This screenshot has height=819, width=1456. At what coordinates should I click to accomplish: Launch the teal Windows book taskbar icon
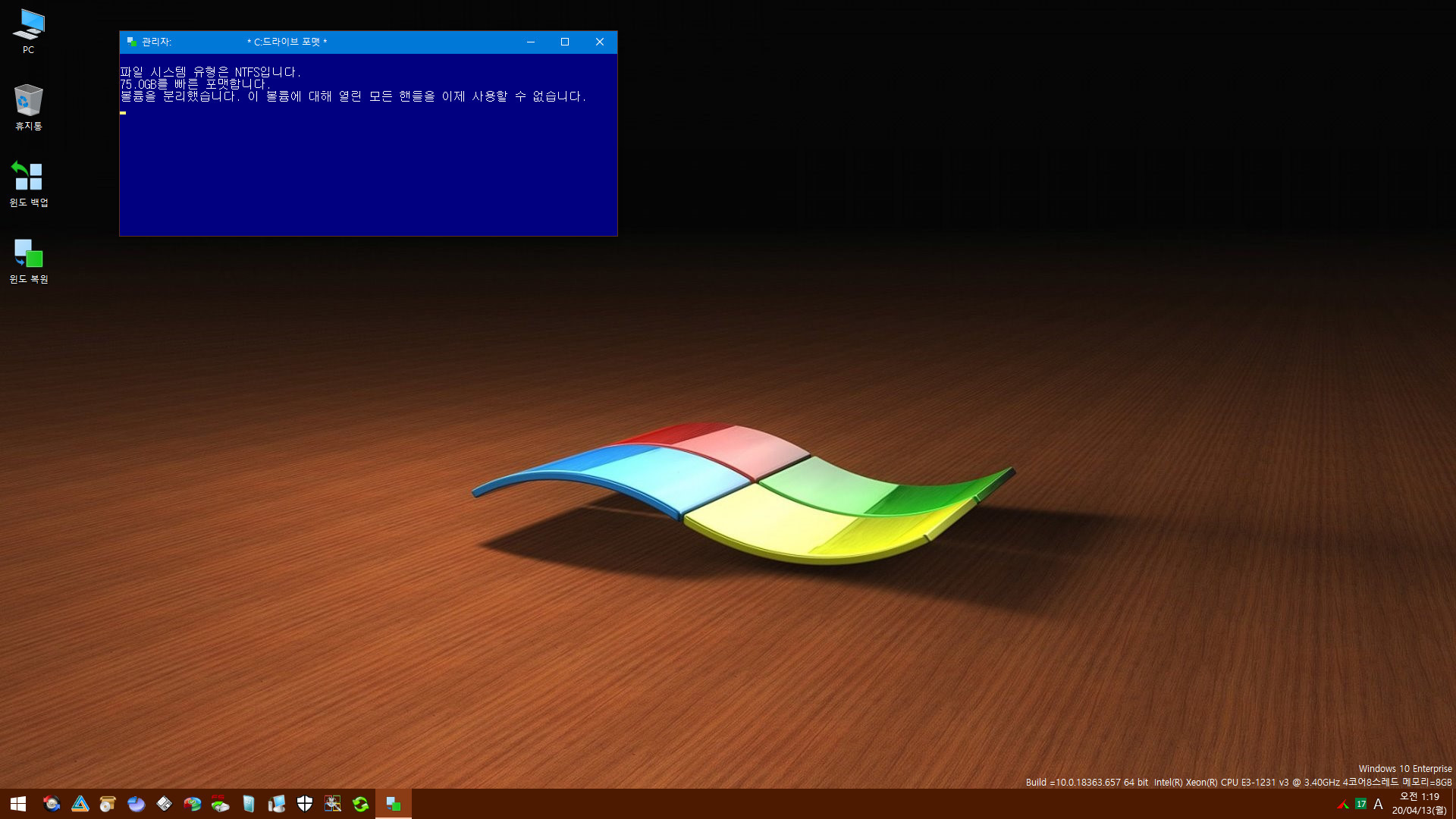point(249,804)
